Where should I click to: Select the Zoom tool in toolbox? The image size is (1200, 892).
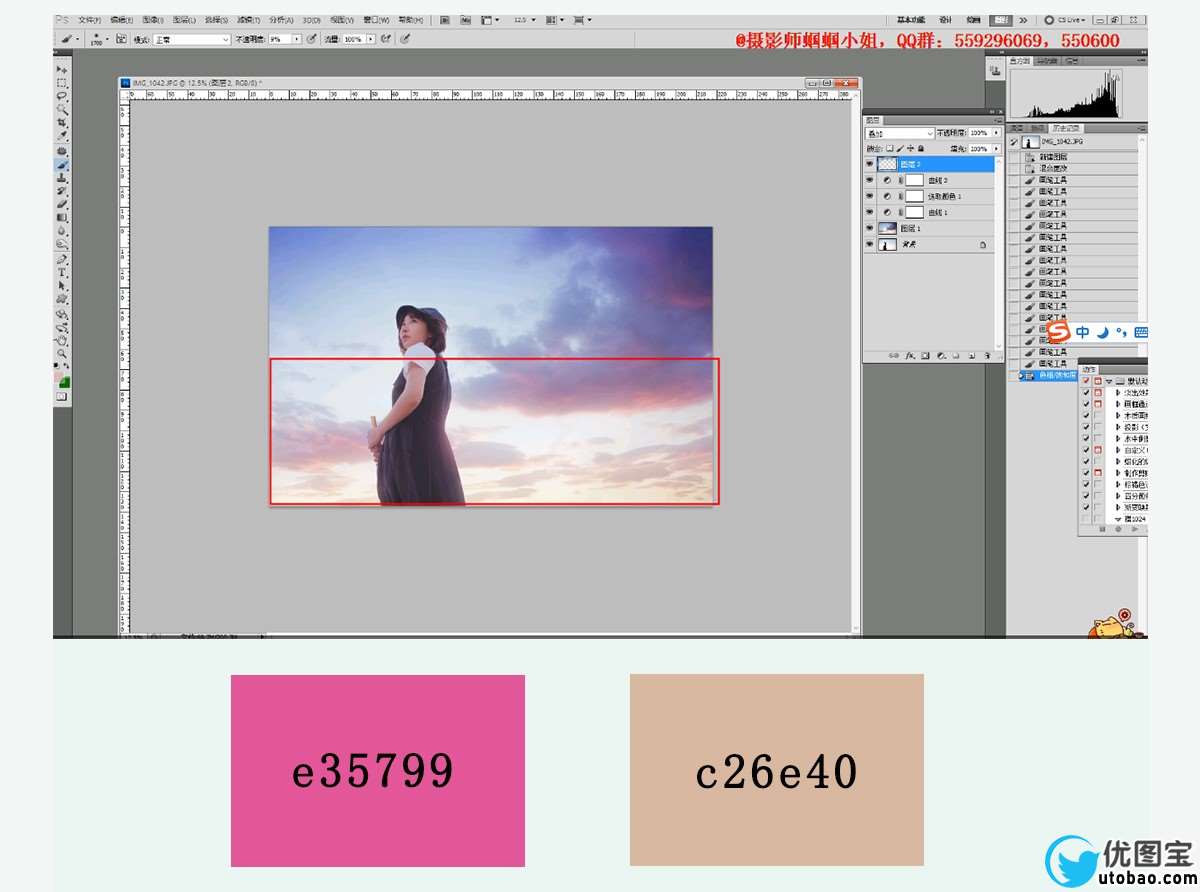tap(62, 353)
